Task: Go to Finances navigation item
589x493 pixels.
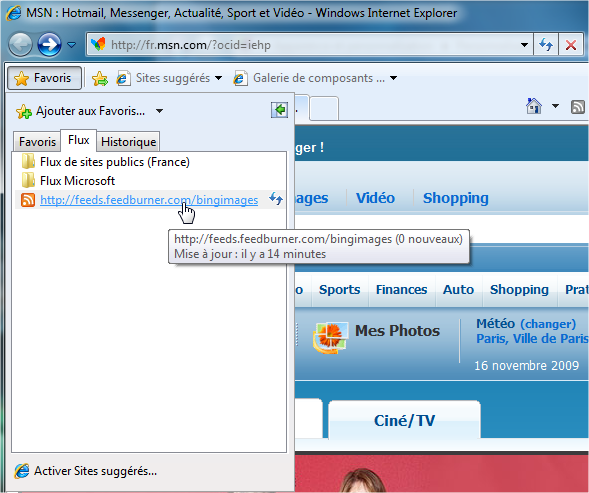Action: coord(402,290)
